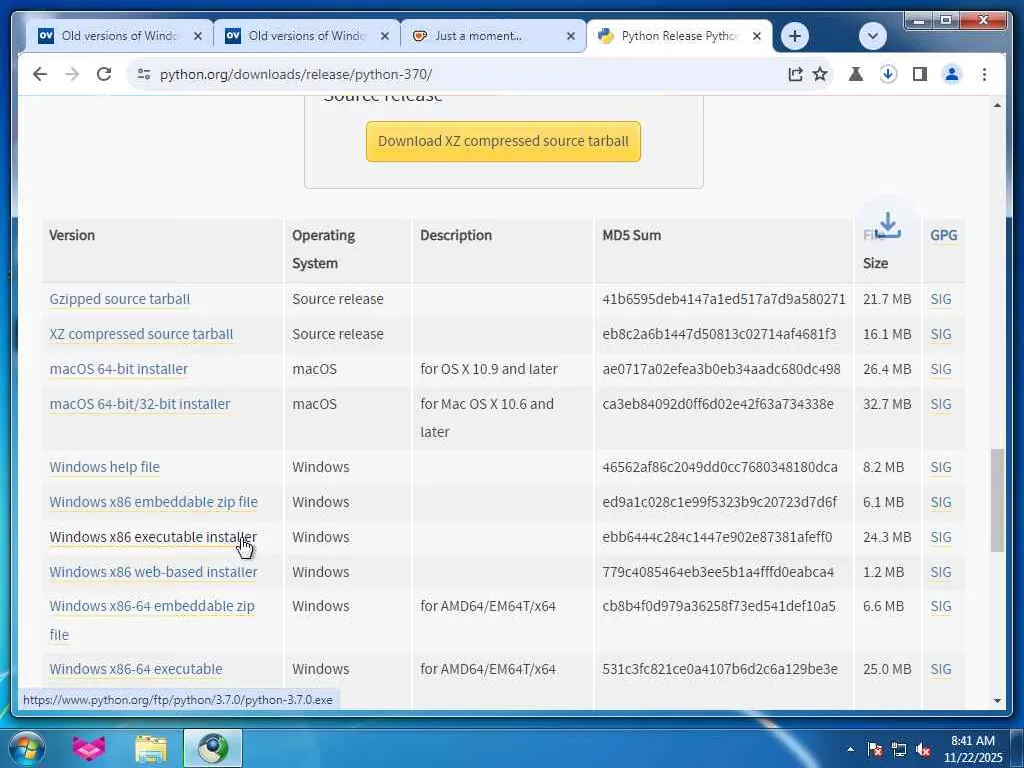Screen dimensions: 1024x768
Task: Open muted volume tray icon
Action: (x=923, y=749)
